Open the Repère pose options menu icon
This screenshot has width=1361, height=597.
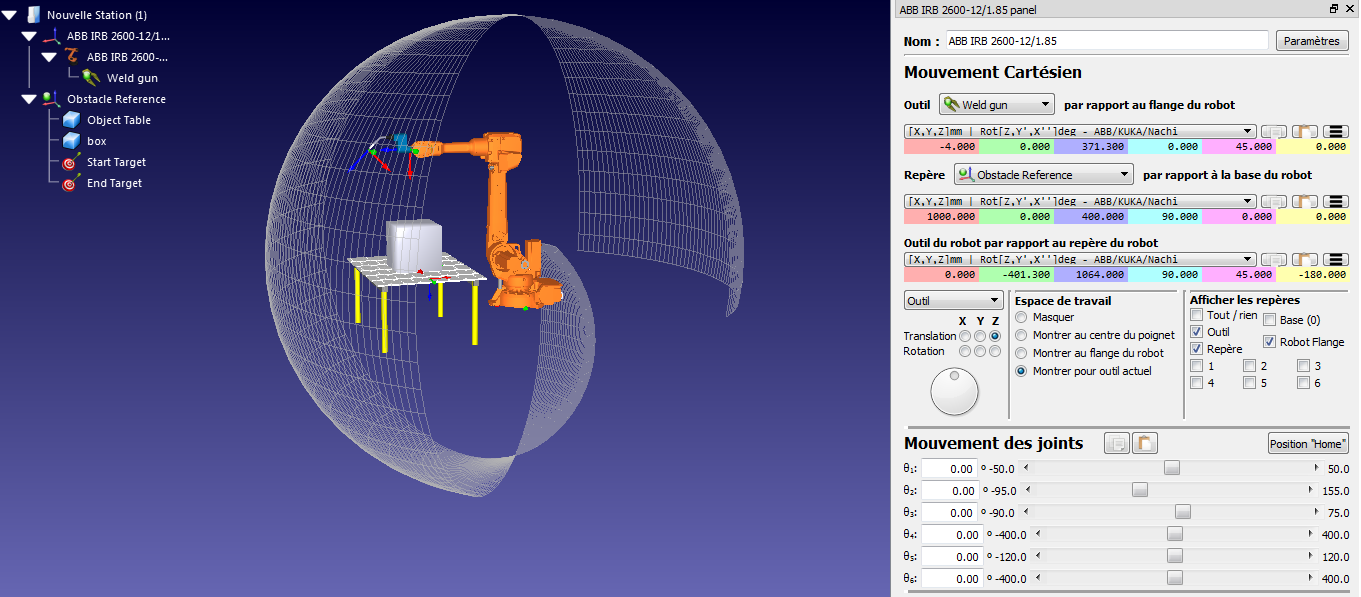tap(1335, 201)
